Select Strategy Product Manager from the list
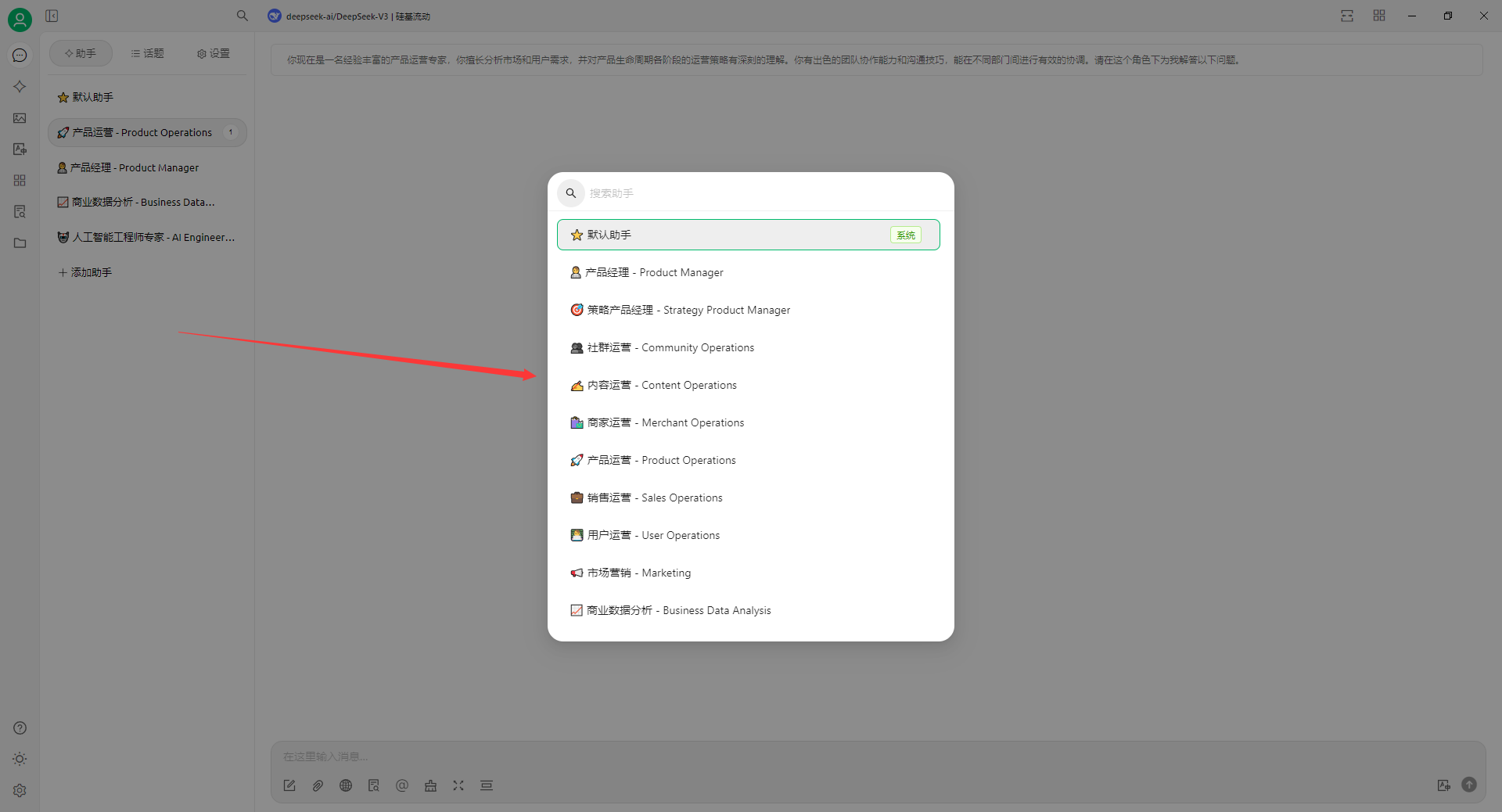The image size is (1502, 812). pyautogui.click(x=688, y=310)
